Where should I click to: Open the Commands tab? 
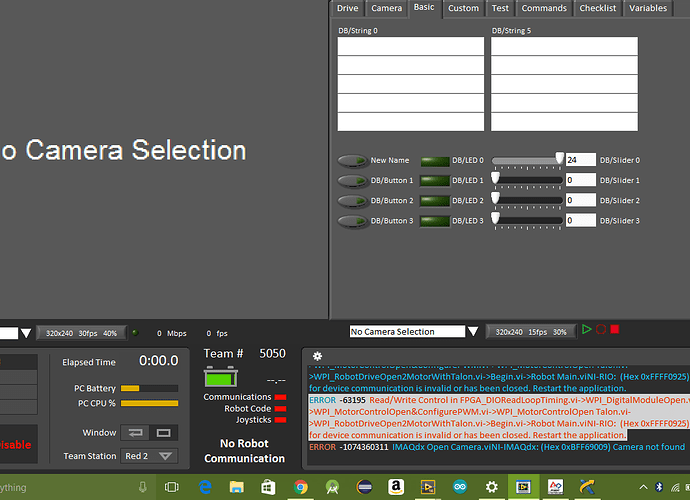544,8
